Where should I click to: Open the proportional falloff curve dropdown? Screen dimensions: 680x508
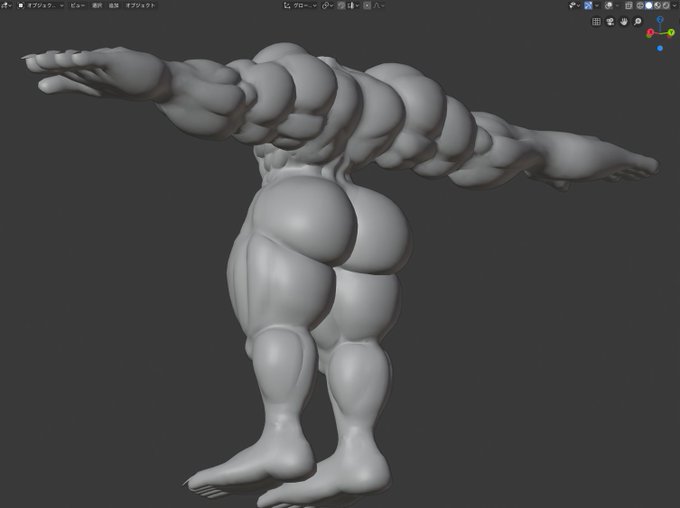coord(379,5)
